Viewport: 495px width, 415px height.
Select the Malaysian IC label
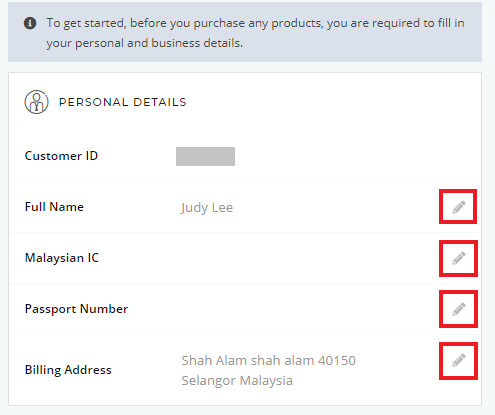tap(62, 258)
